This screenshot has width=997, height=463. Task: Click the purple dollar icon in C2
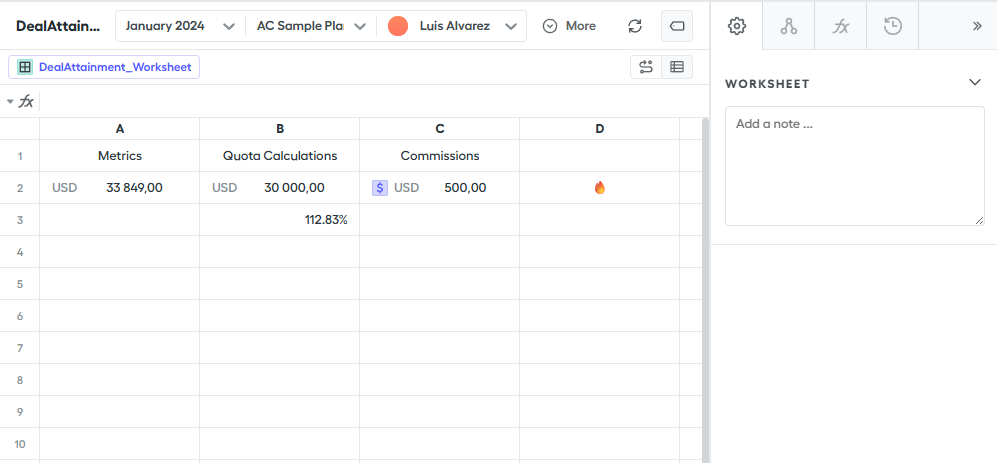(x=380, y=188)
